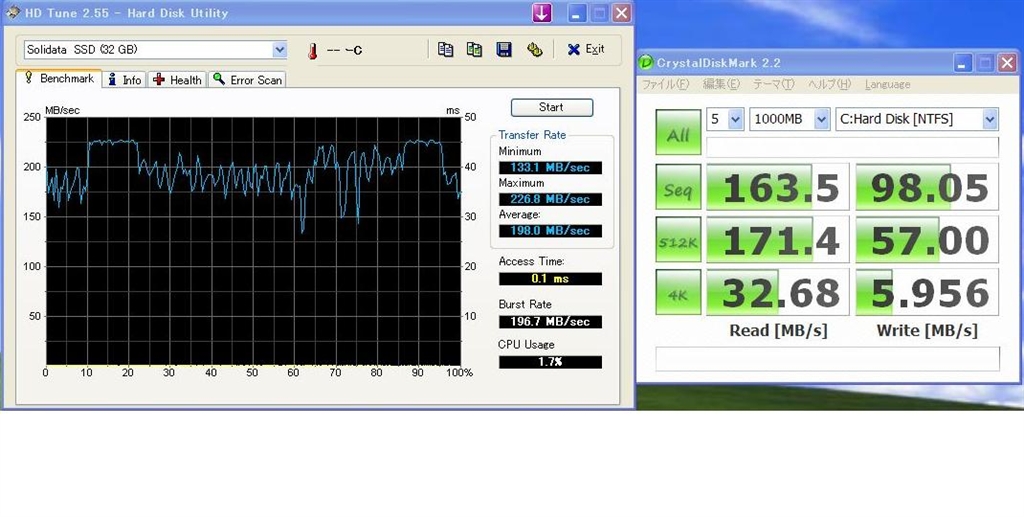Open HD Tune options via the wrench icon

tap(534, 49)
